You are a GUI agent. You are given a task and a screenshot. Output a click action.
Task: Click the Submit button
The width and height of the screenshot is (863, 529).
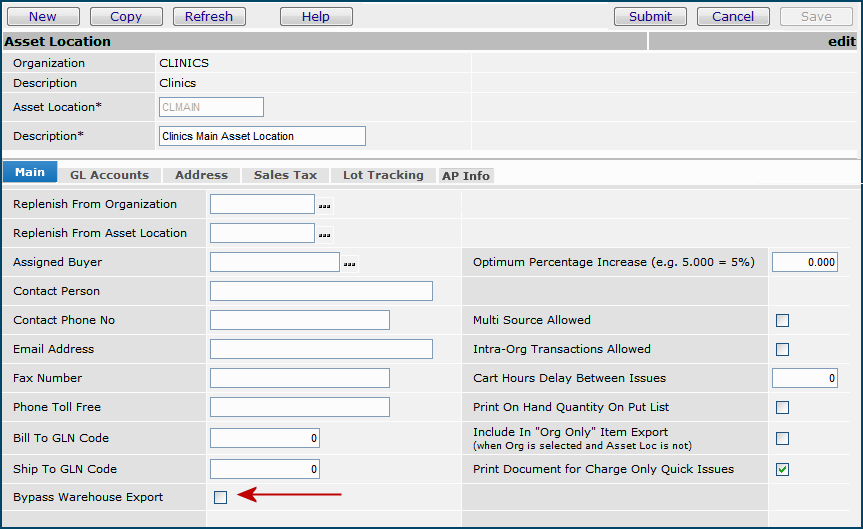(650, 16)
